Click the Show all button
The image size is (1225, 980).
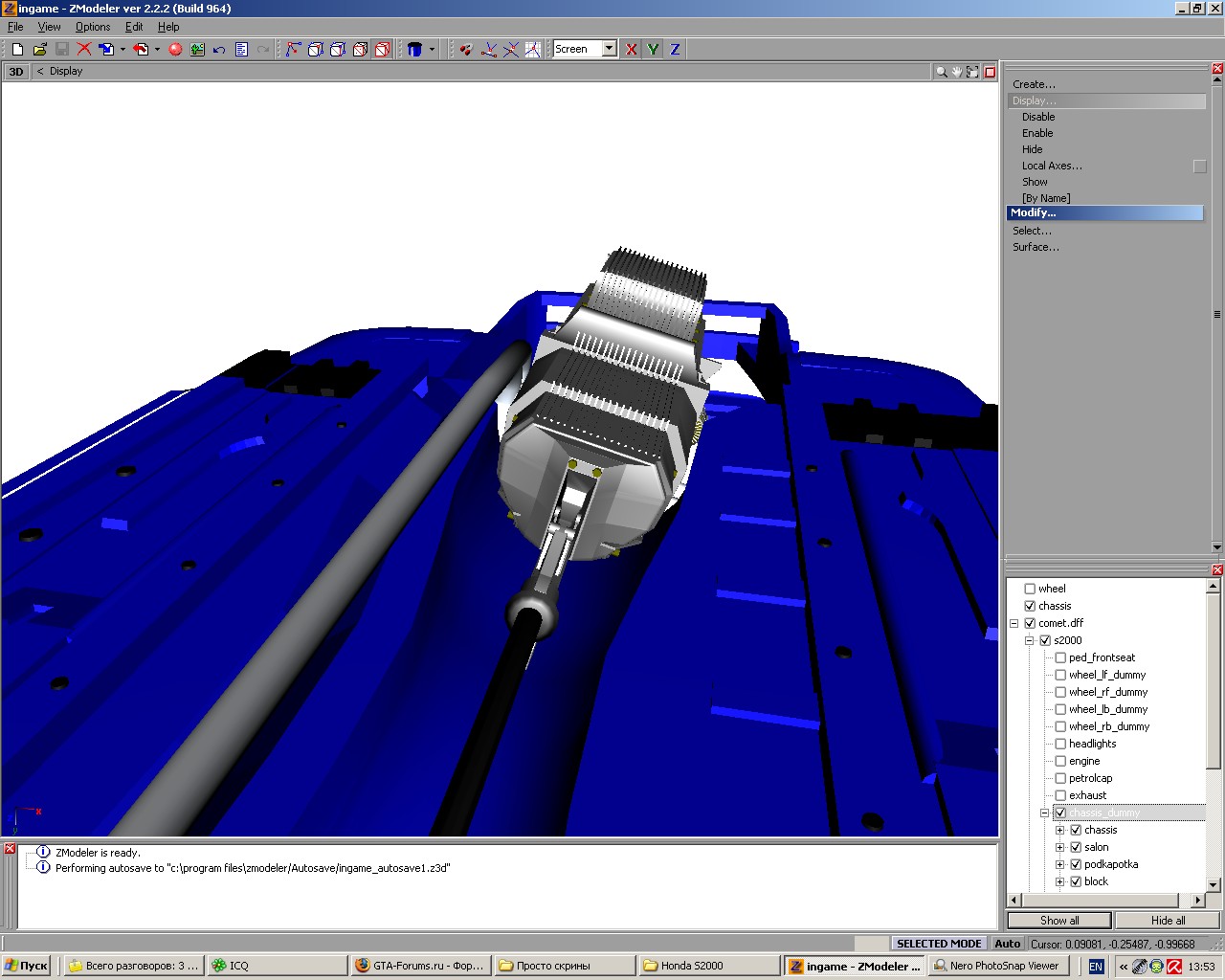pos(1058,920)
